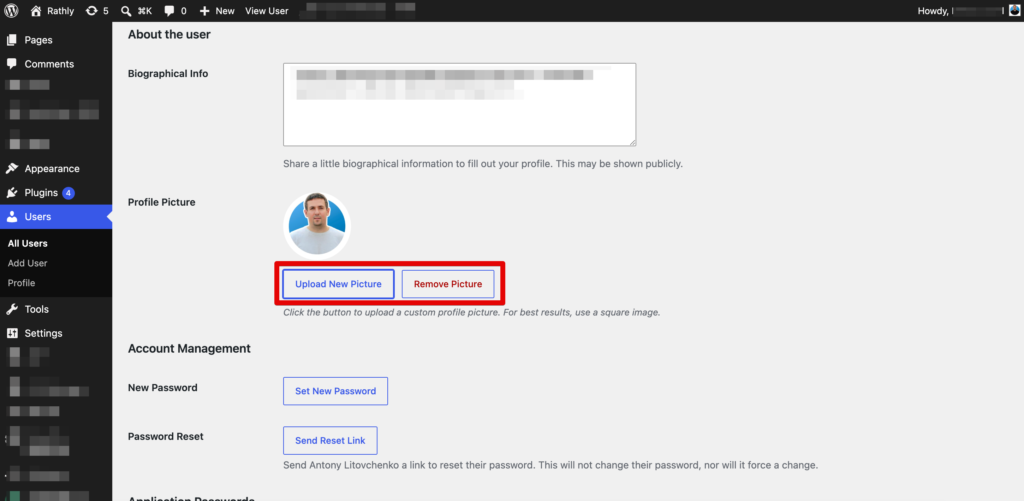Select the All Users submenu link
This screenshot has height=501, width=1024.
click(x=27, y=244)
